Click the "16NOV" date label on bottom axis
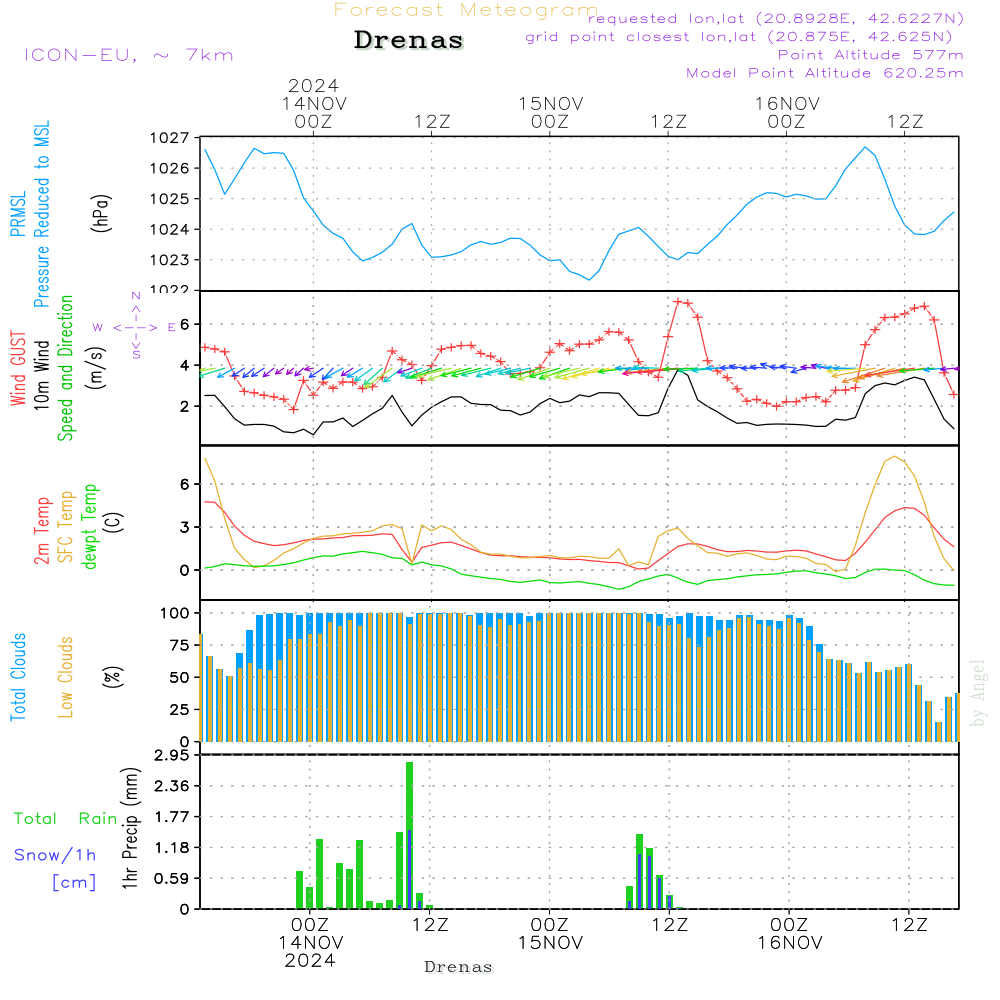 (x=790, y=943)
